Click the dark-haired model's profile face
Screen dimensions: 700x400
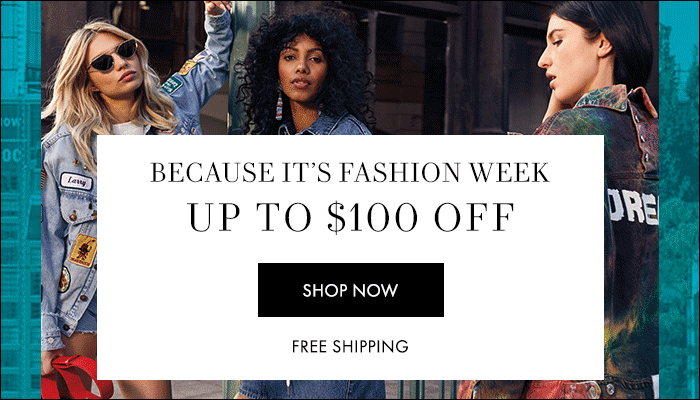click(563, 60)
